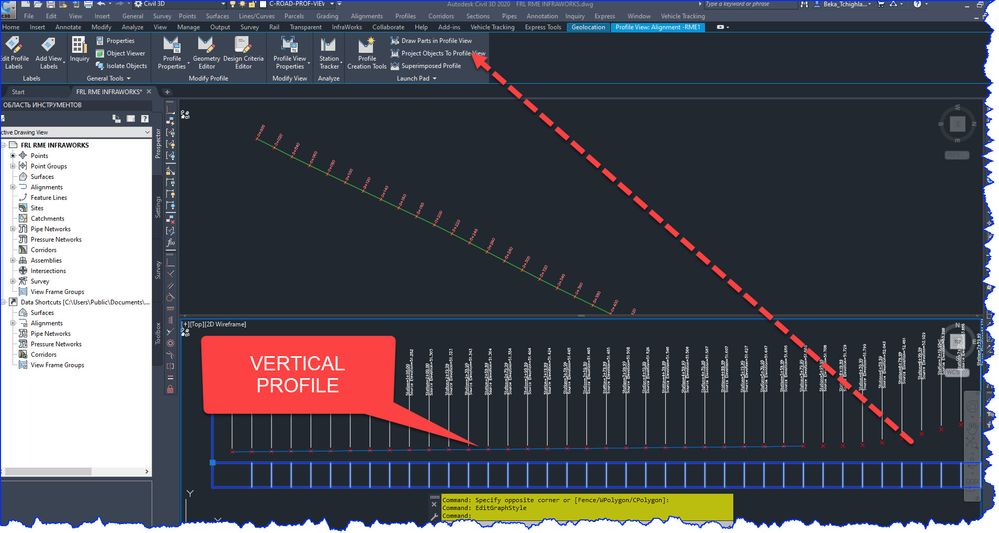Open the Settings side tab
The height and width of the screenshot is (533, 999).
click(158, 207)
